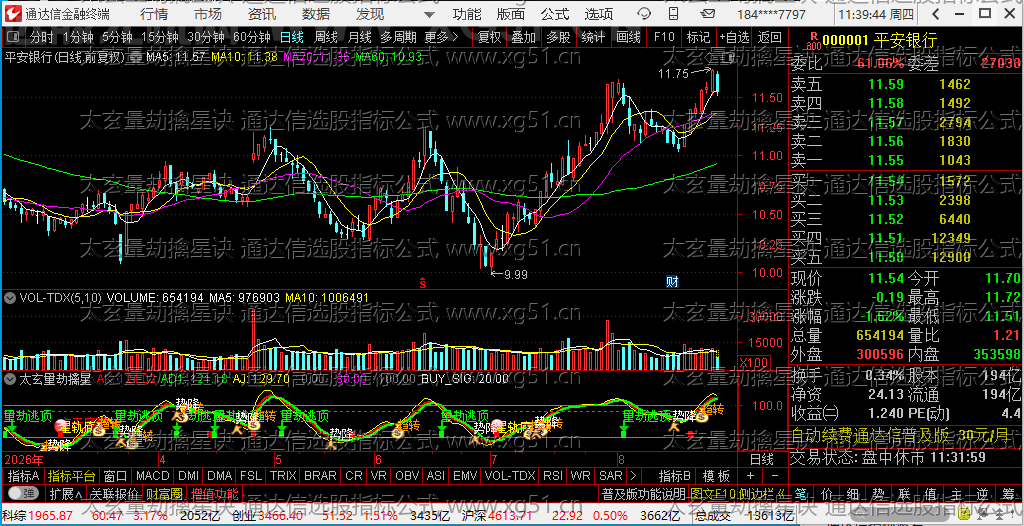Open 增值功能 link
The image size is (1024, 526).
[215, 492]
